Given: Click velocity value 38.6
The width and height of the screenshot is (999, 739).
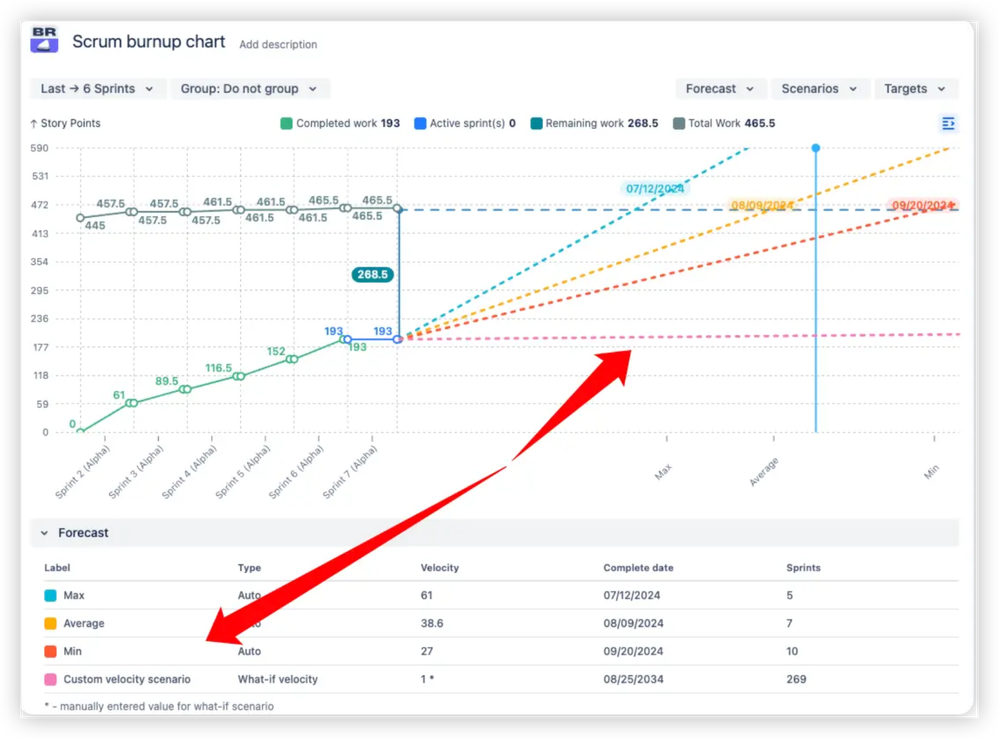Looking at the screenshot, I should point(432,624).
